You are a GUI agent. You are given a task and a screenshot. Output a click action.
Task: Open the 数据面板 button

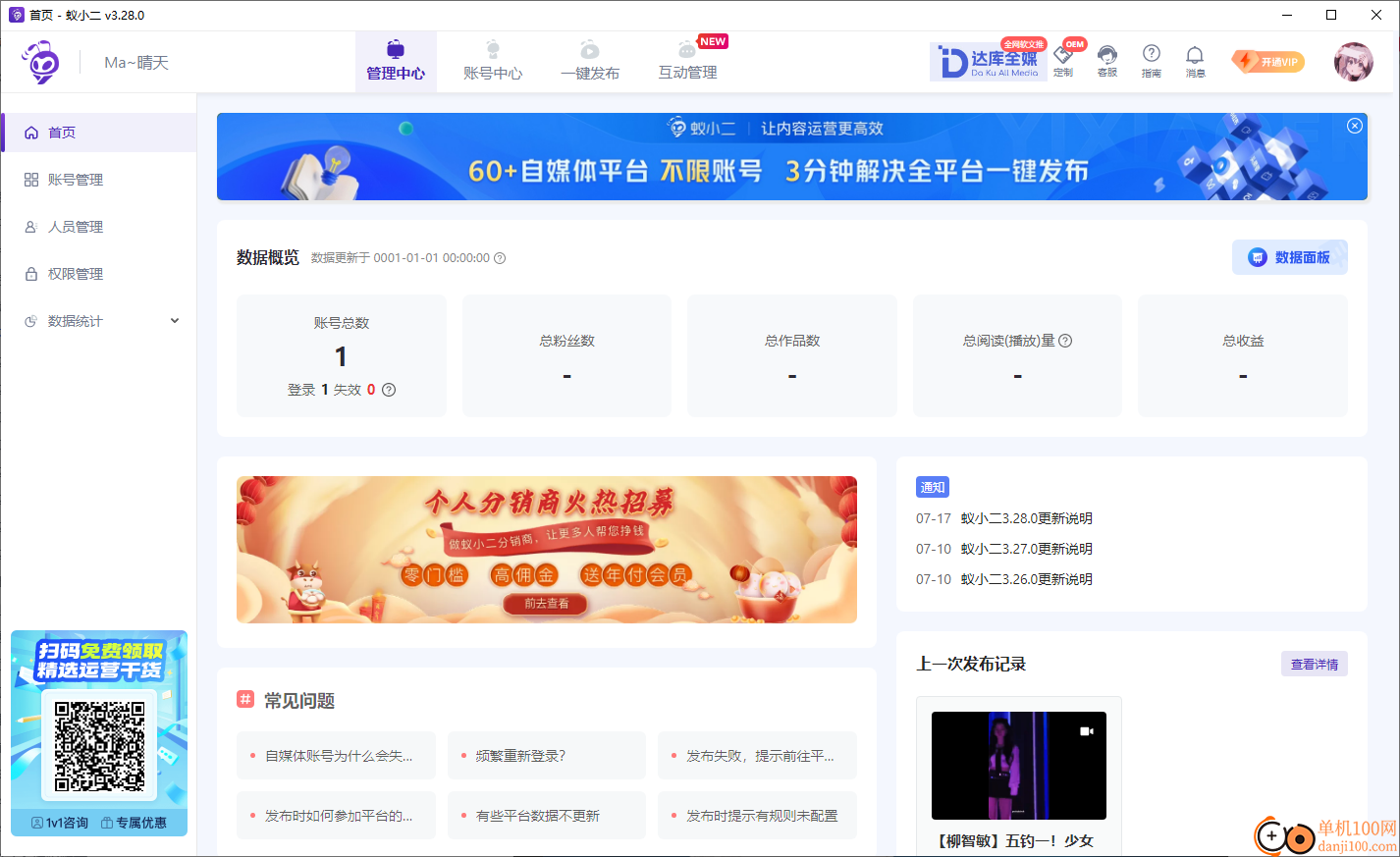click(x=1290, y=257)
